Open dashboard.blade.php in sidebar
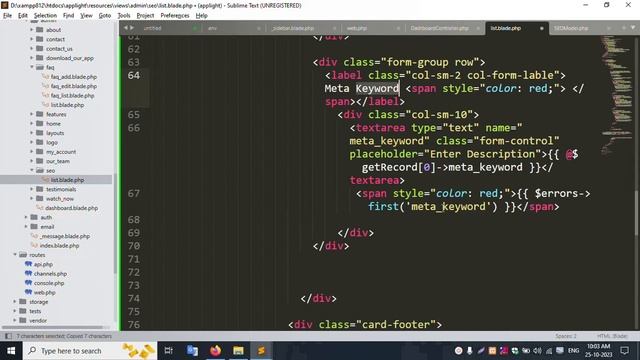The height and width of the screenshot is (360, 640). pyautogui.click(x=71, y=208)
